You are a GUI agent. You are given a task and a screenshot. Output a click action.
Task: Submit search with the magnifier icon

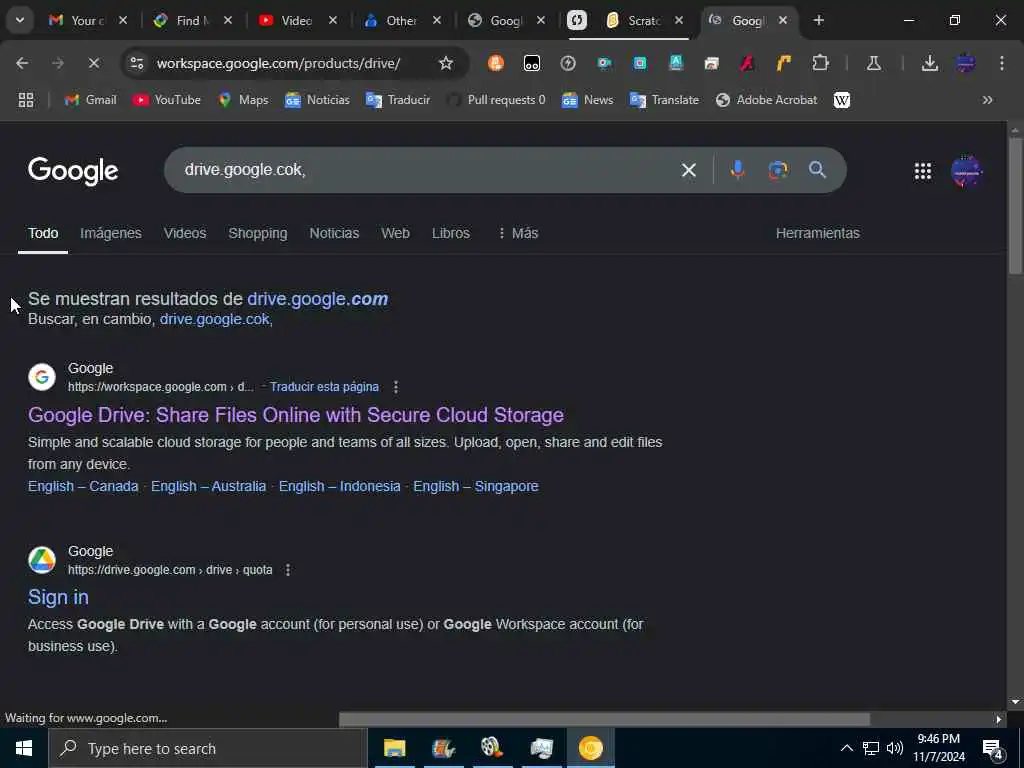817,170
